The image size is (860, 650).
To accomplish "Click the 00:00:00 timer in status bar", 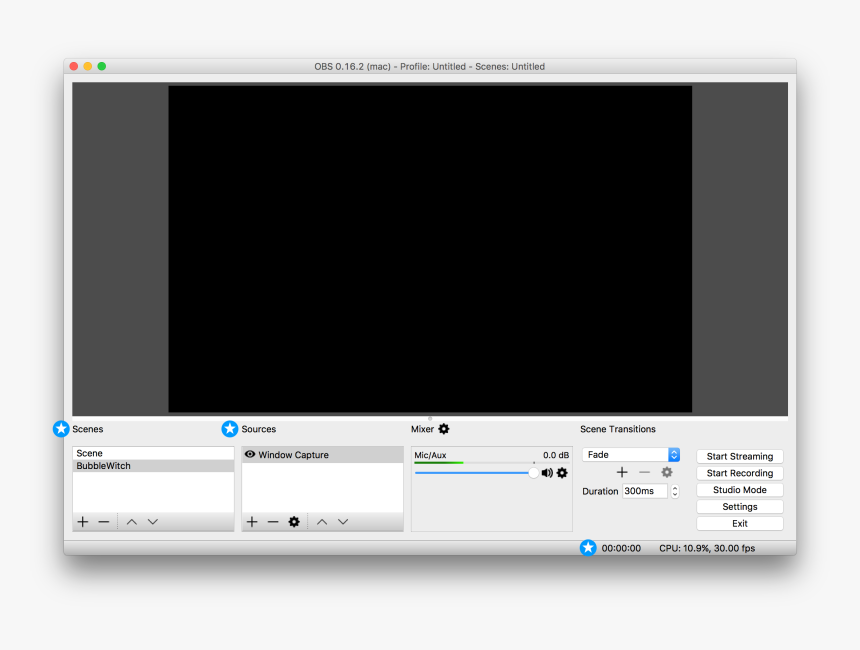I will 621,548.
